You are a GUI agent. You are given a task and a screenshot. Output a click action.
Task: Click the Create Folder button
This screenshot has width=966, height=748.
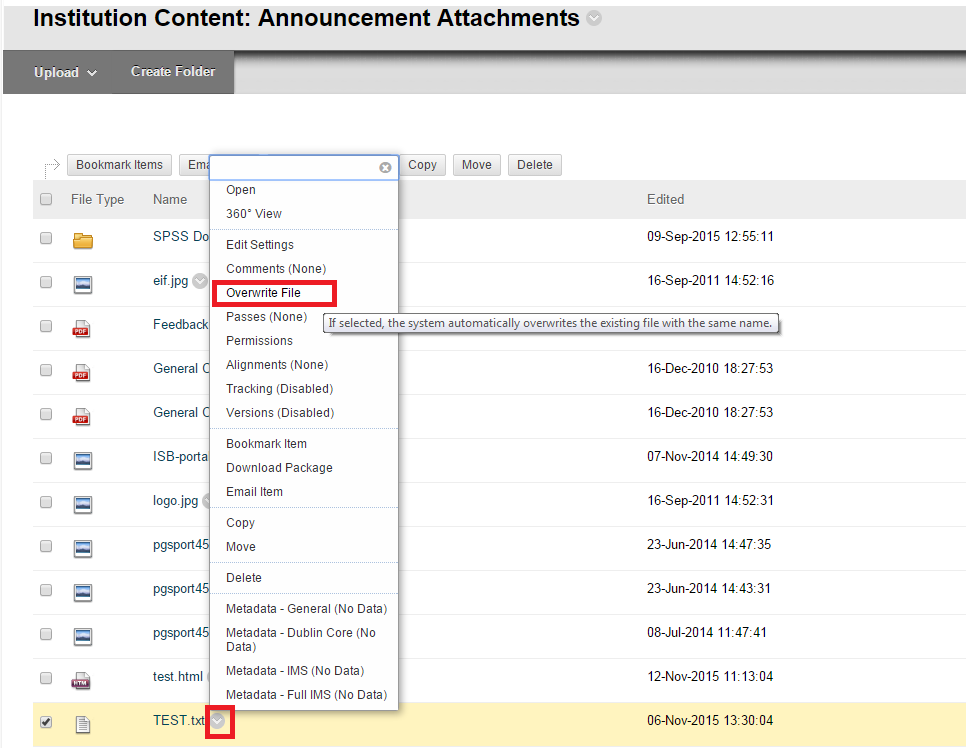172,72
